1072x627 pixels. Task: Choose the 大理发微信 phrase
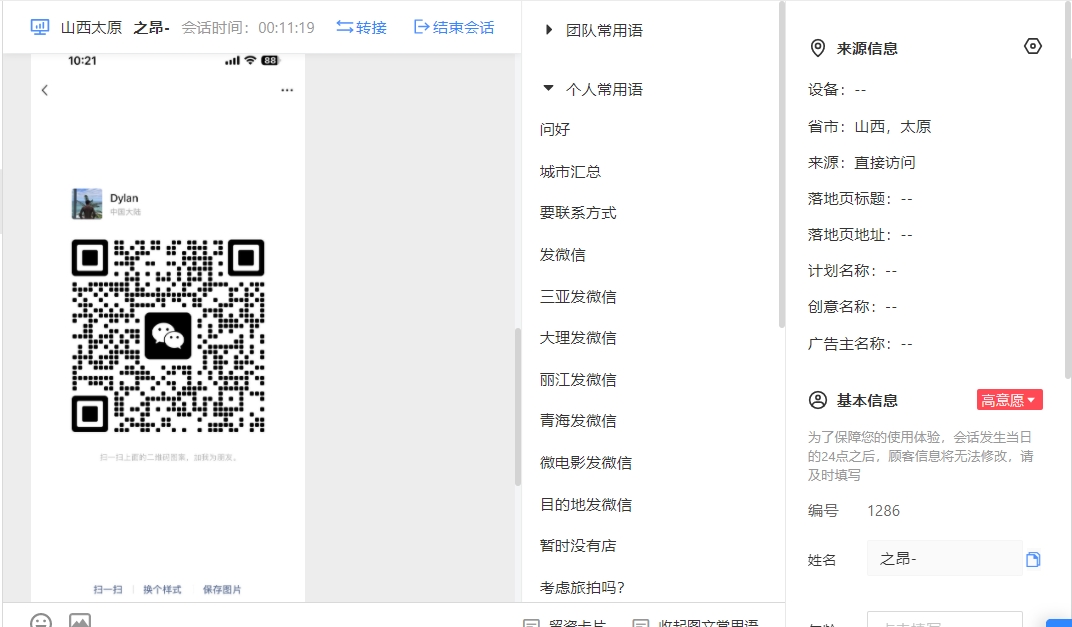(578, 338)
